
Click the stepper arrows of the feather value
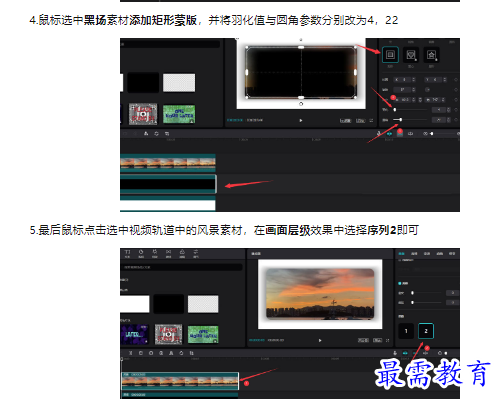[x=449, y=110]
